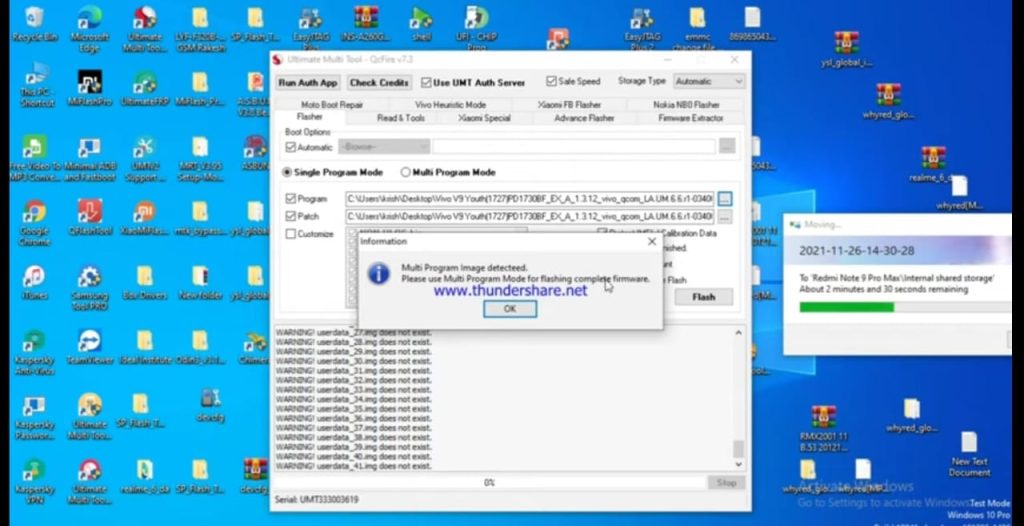
Task: Open the Recycle Bin desktop icon
Action: (34, 20)
